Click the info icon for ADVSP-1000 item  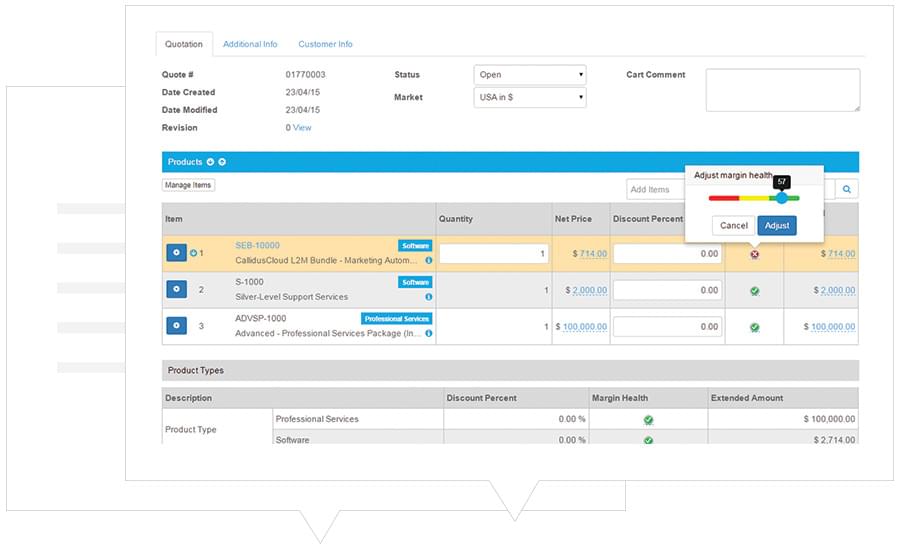429,333
